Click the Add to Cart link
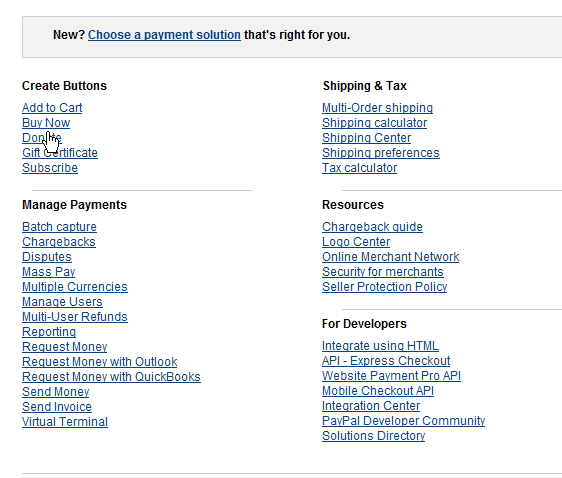 pos(52,108)
